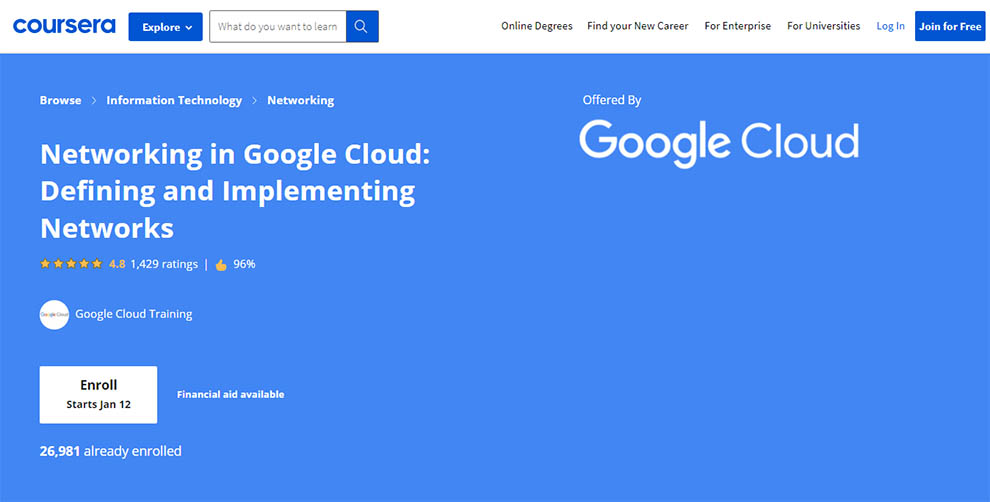This screenshot has height=502, width=990.
Task: Click the magnifying glass search button
Action: tap(362, 27)
